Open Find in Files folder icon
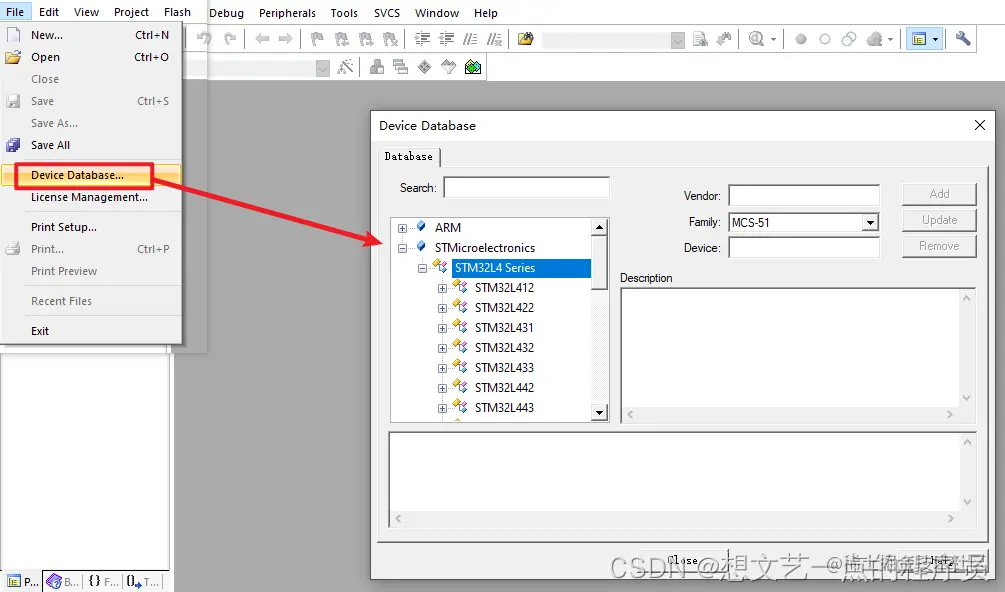 coord(526,39)
